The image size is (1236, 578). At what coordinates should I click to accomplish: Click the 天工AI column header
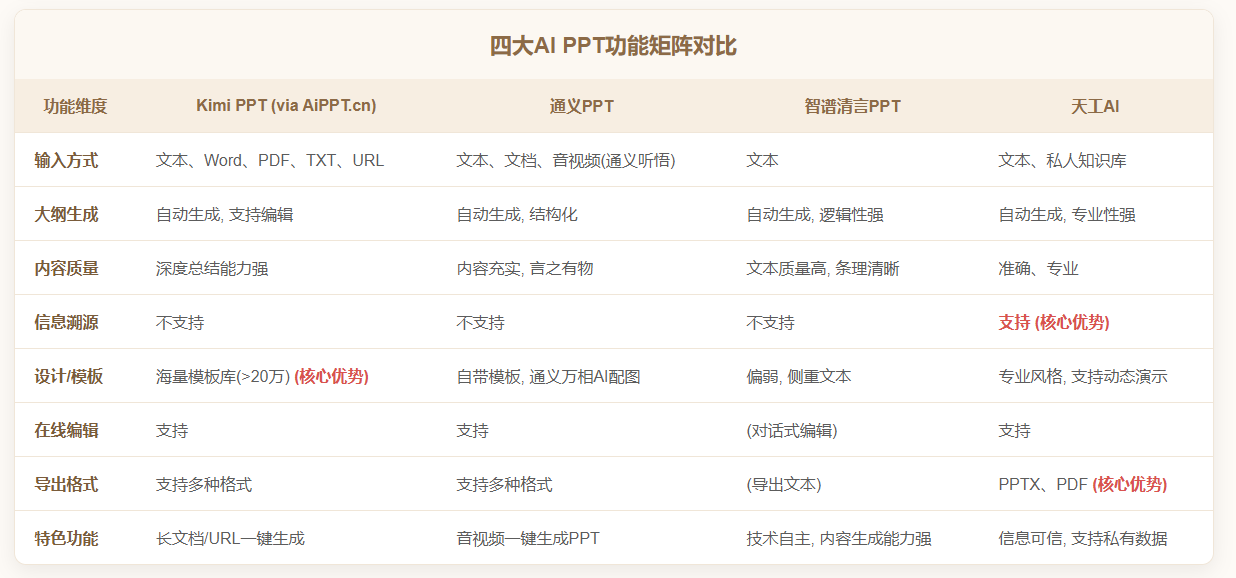click(1094, 106)
